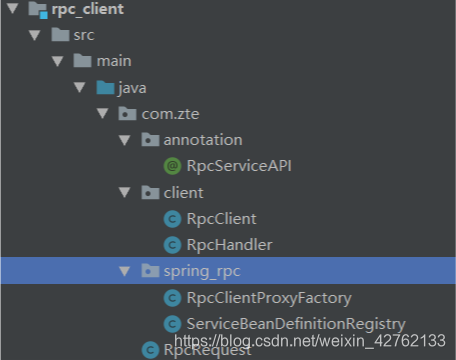Open the RpcServiceAPI annotation file
This screenshot has height=360, width=456.
tap(239, 166)
